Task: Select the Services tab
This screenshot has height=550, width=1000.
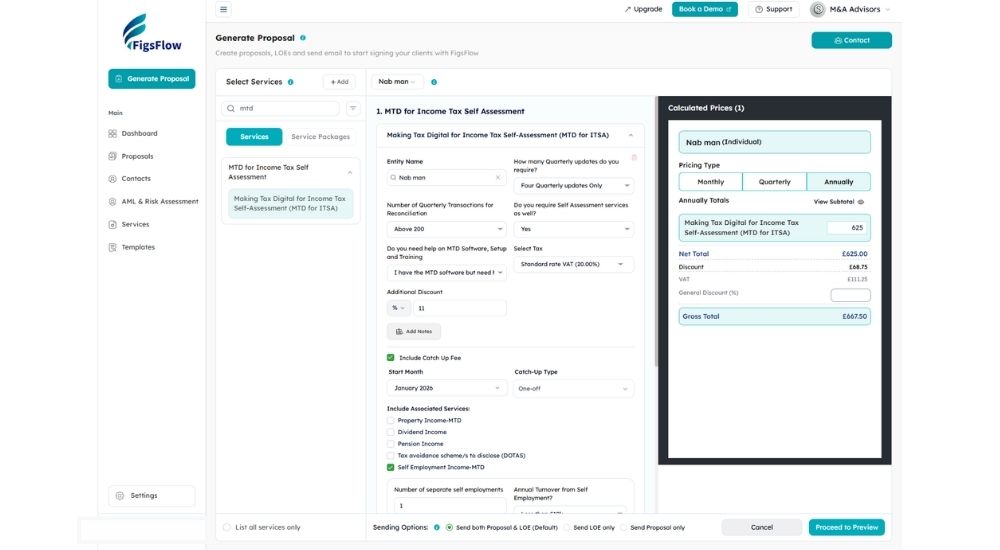Action: (254, 137)
